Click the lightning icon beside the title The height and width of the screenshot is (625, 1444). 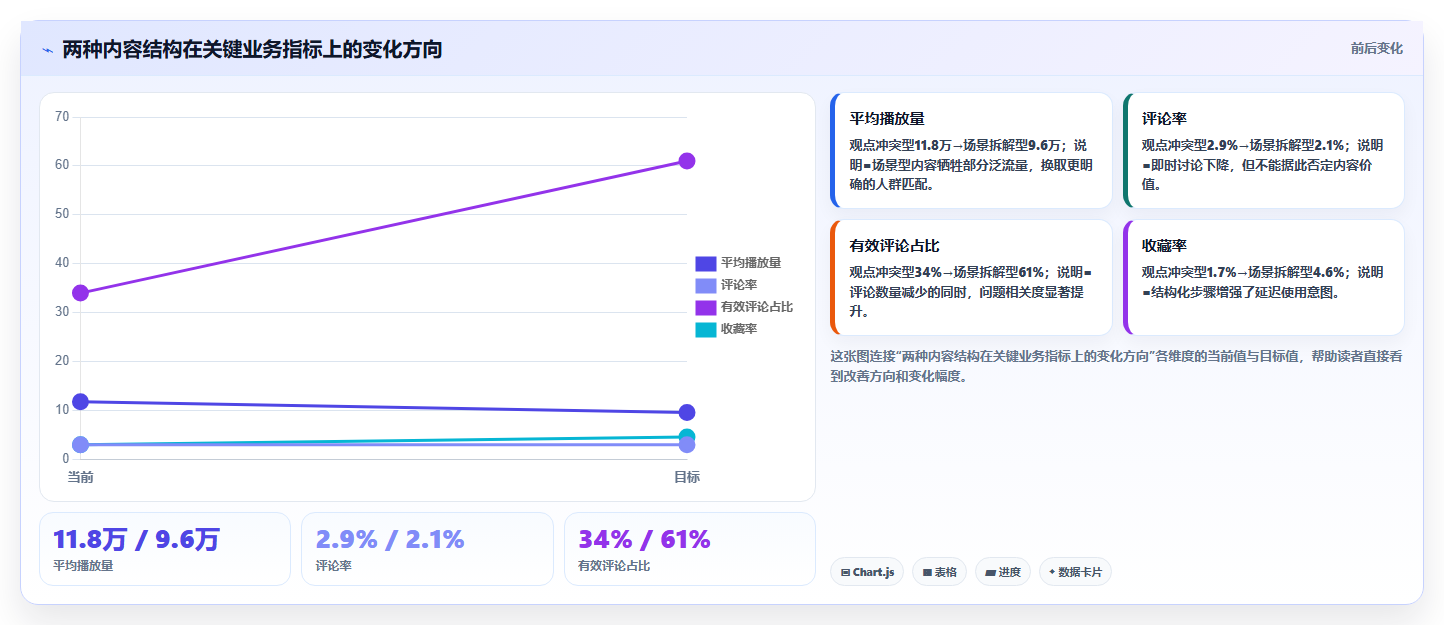tap(48, 50)
